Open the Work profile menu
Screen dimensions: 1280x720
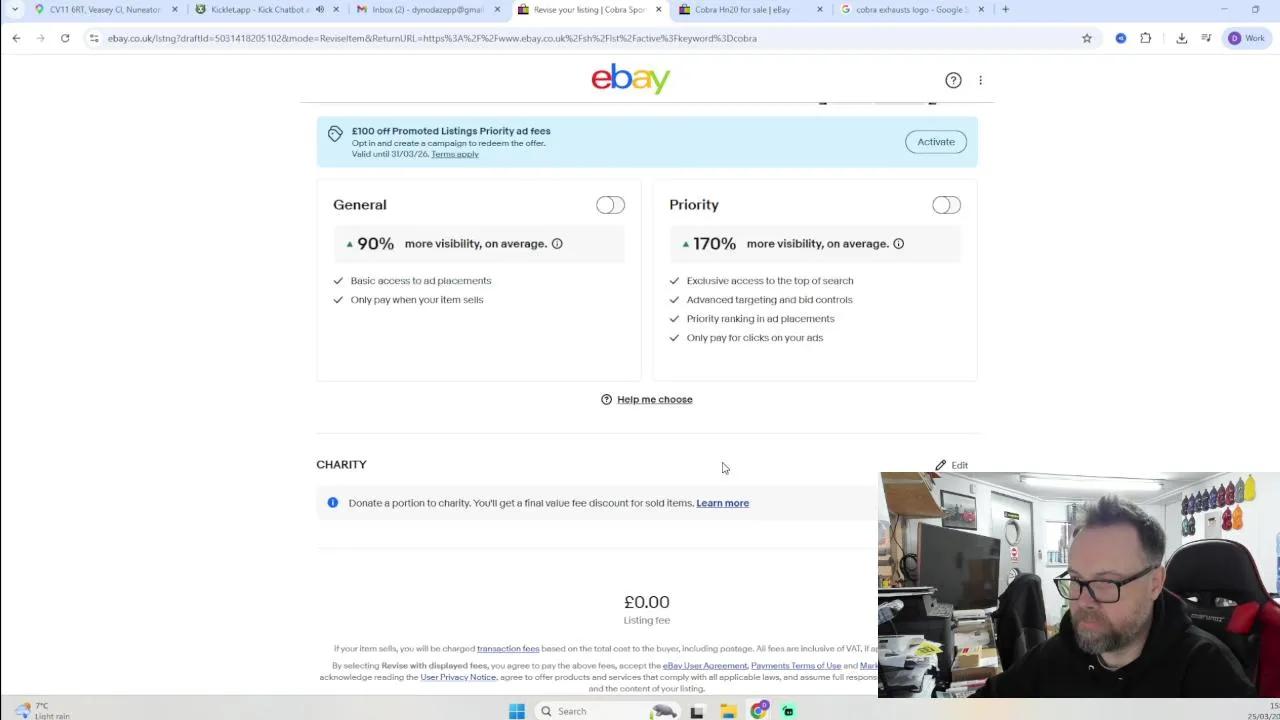(x=1247, y=38)
